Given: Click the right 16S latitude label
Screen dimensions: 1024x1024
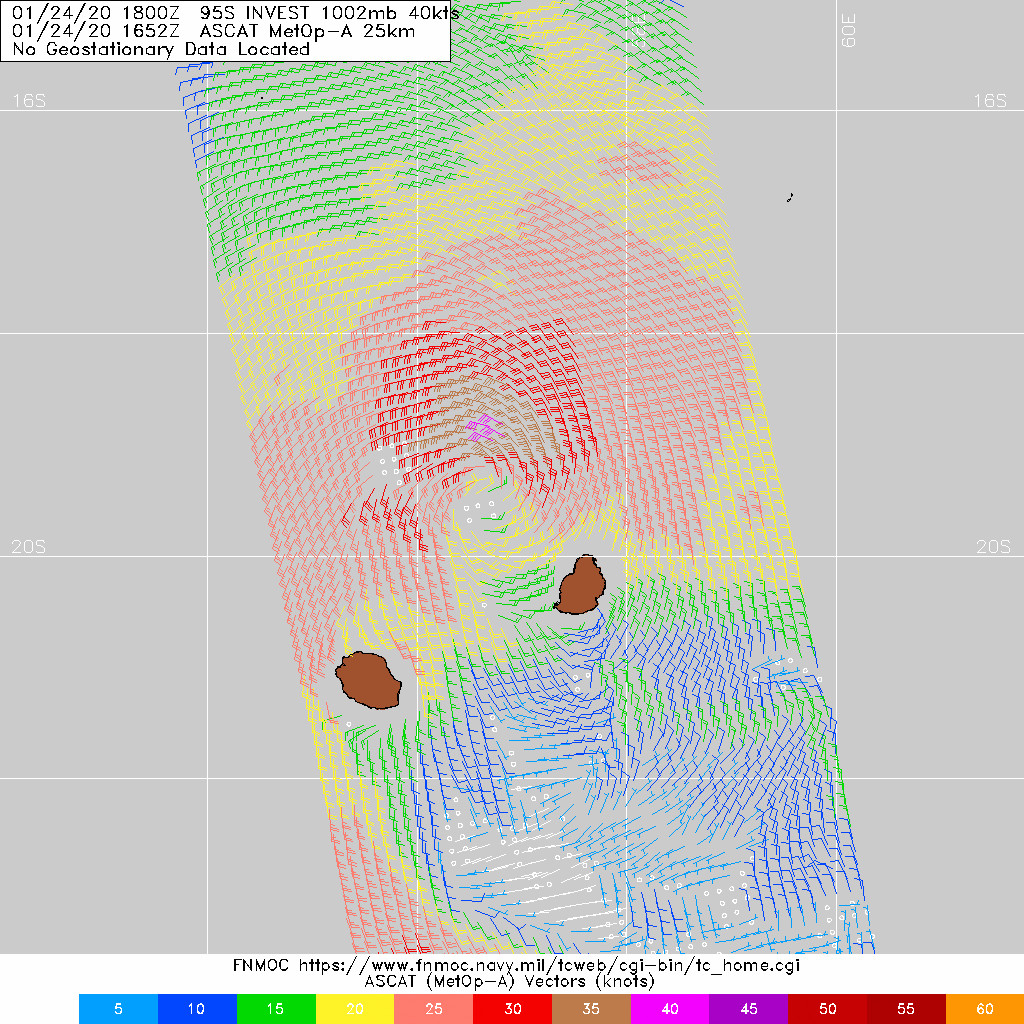Looking at the screenshot, I should point(989,100).
